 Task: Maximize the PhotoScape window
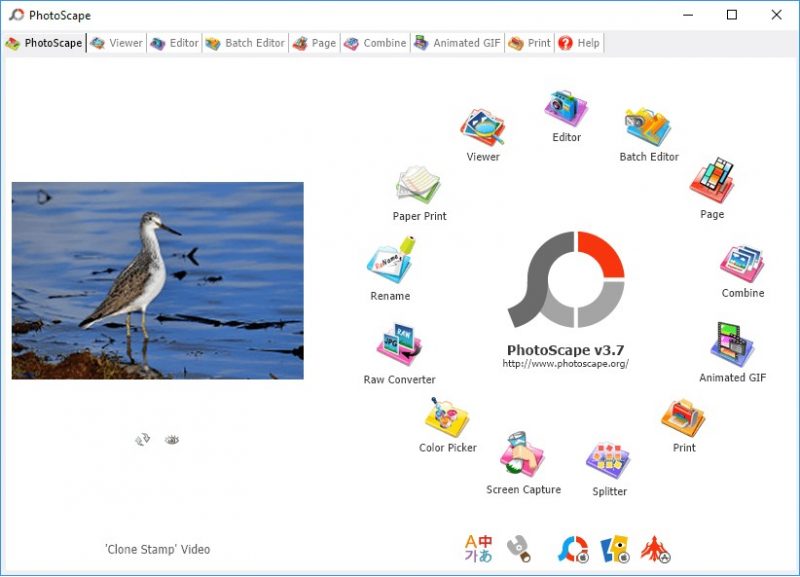coord(732,15)
